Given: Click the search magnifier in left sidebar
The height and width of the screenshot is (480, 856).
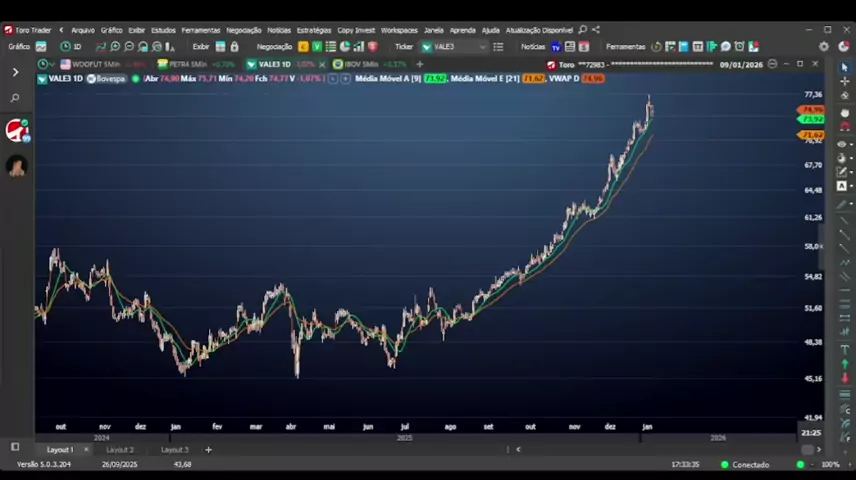Looking at the screenshot, I should (x=15, y=98).
